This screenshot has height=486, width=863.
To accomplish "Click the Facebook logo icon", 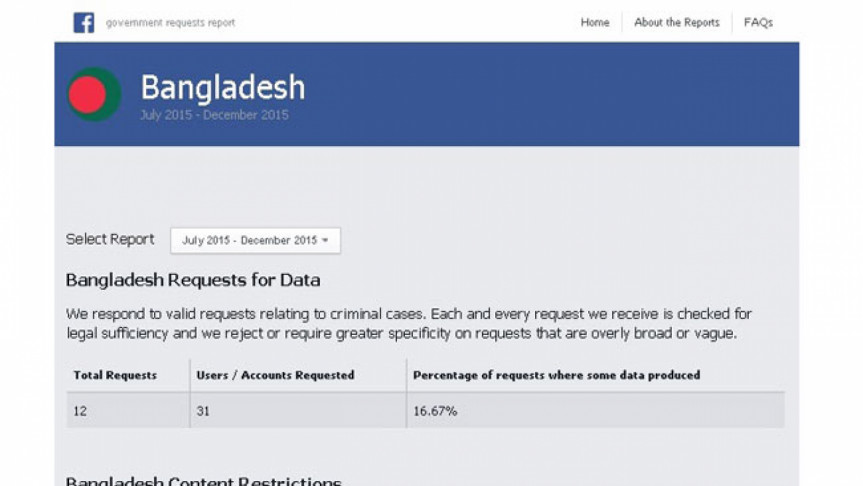I will click(x=84, y=23).
